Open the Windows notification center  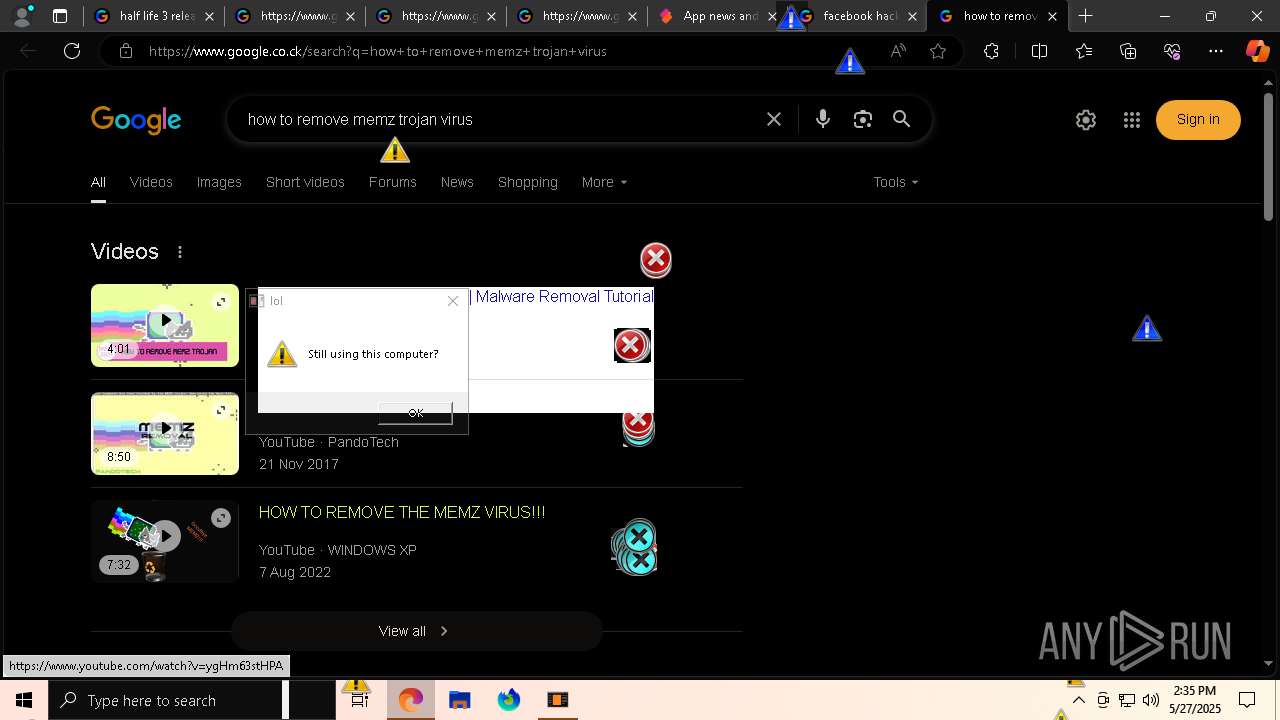tap(1247, 700)
